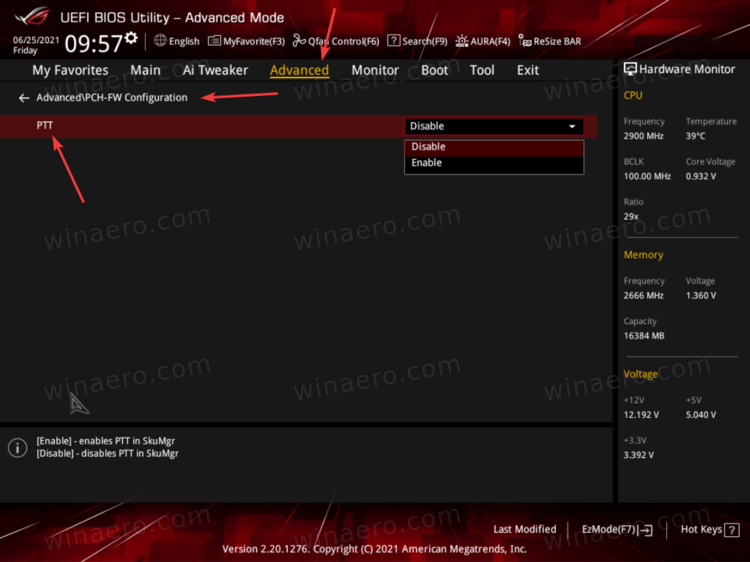The image size is (750, 562).
Task: Open AURA(F4) lighting settings
Action: tap(483, 41)
